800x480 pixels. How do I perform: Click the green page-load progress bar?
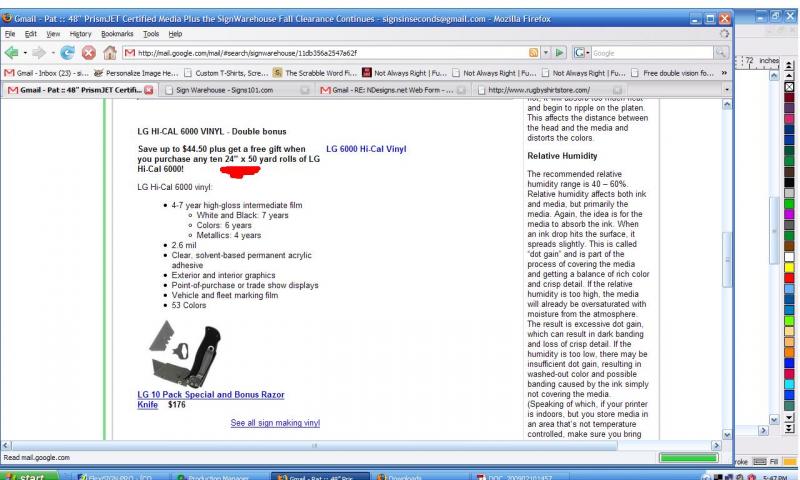click(x=689, y=458)
